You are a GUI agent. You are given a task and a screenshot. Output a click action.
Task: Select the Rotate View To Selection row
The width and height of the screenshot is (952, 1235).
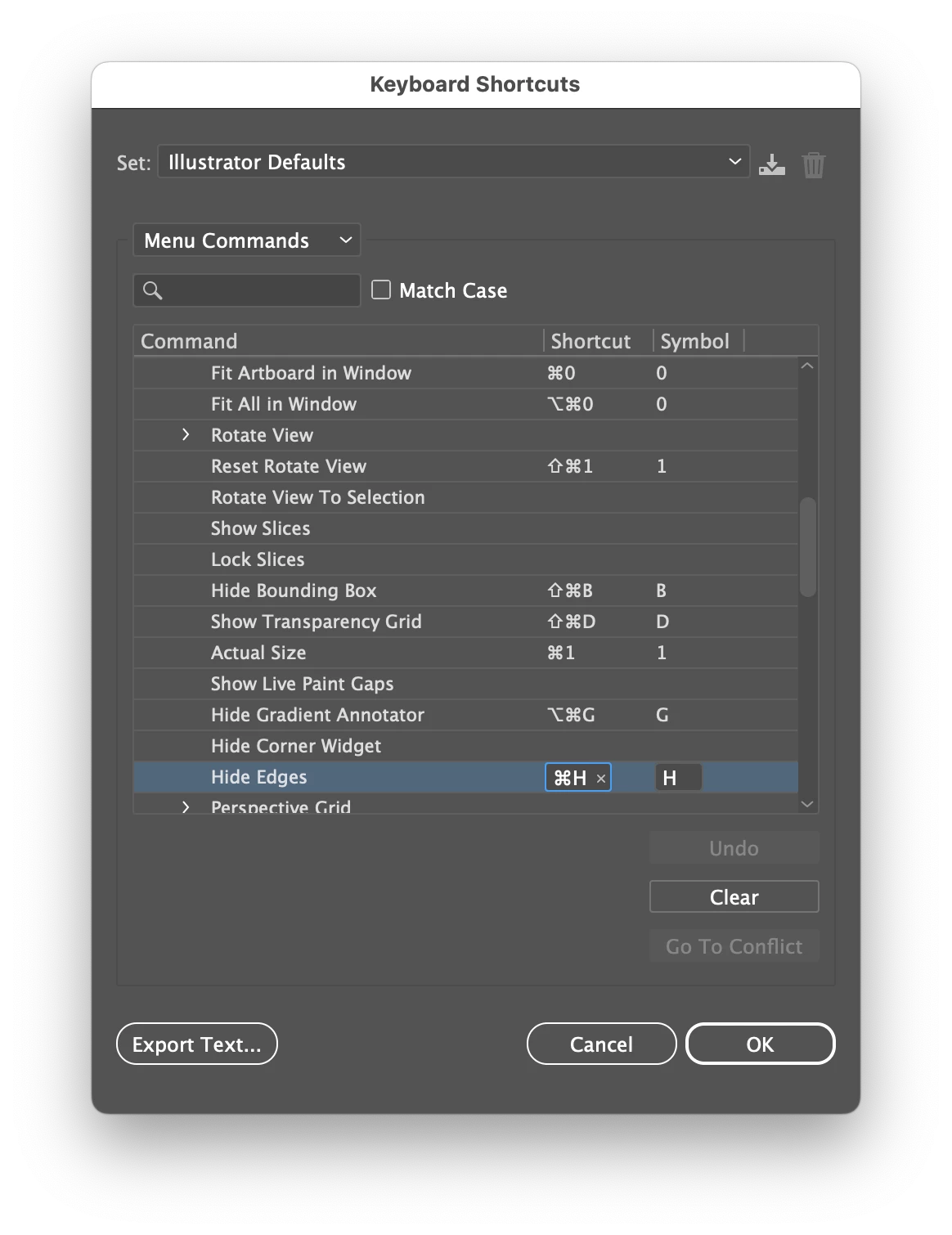pos(465,497)
